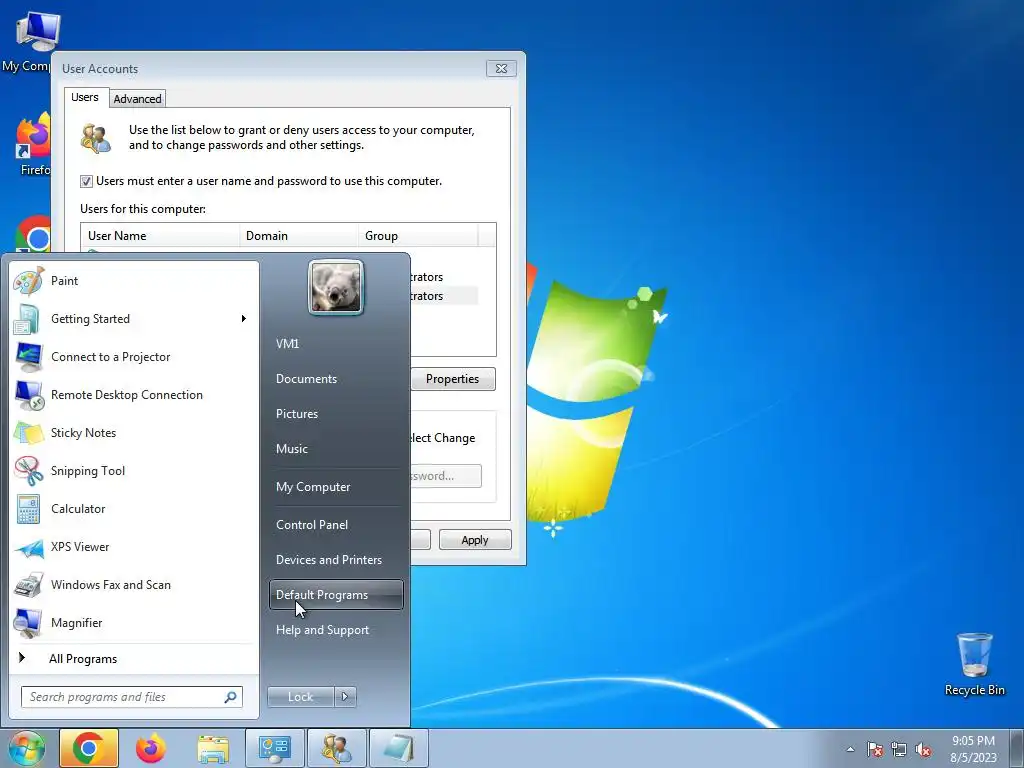The height and width of the screenshot is (768, 1024).
Task: Switch to the Advanced tab
Action: 137,99
